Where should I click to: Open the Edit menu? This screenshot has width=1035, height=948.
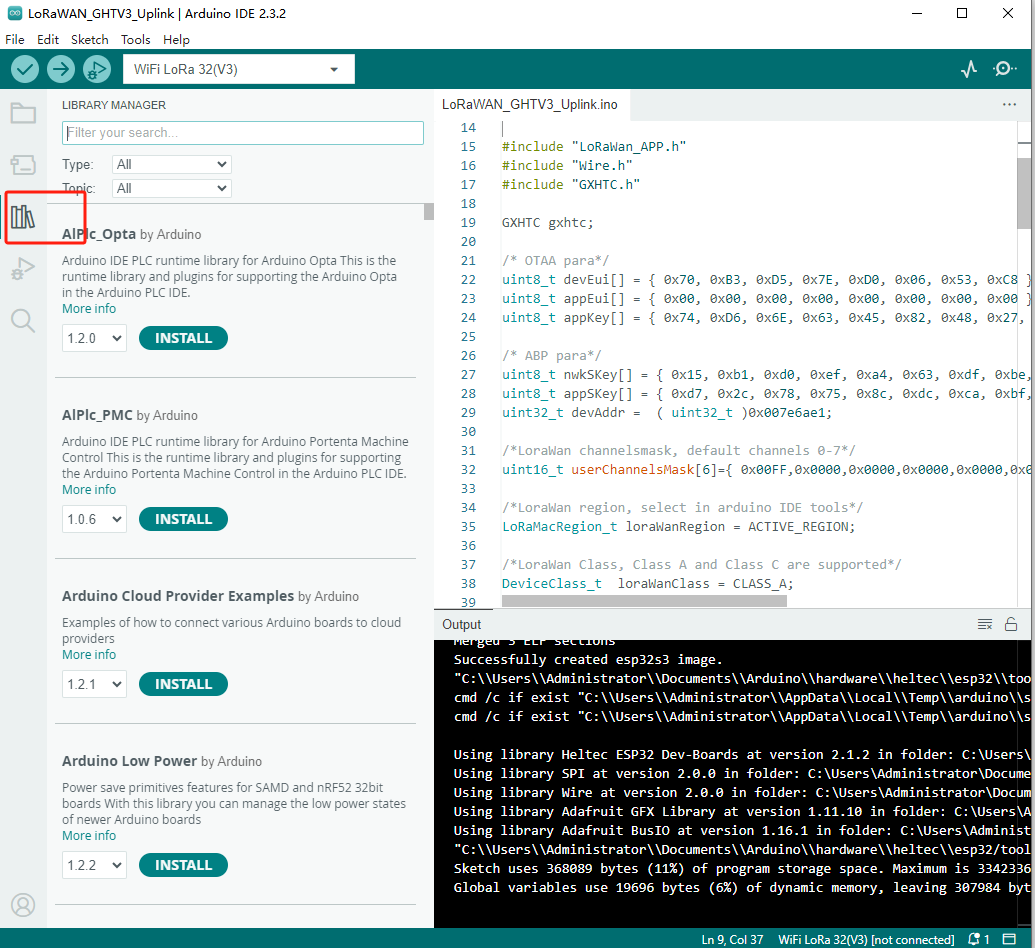(x=48, y=40)
